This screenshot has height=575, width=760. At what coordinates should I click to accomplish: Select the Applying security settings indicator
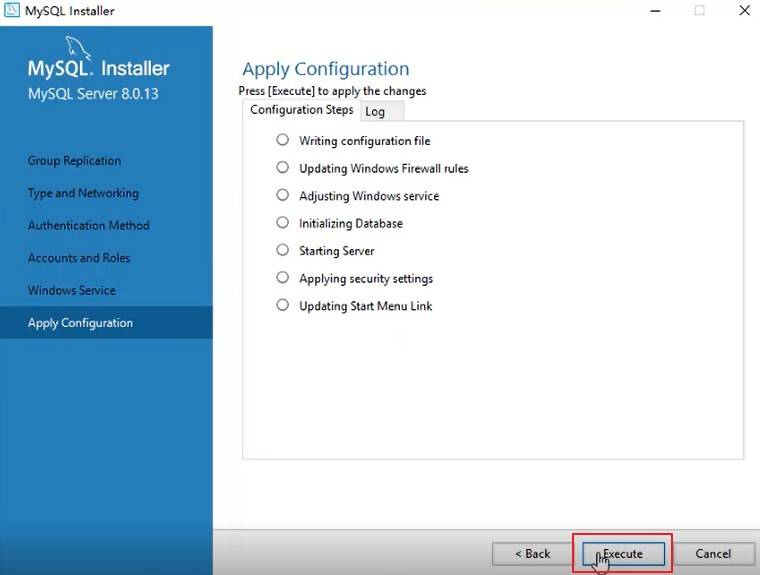tap(283, 277)
